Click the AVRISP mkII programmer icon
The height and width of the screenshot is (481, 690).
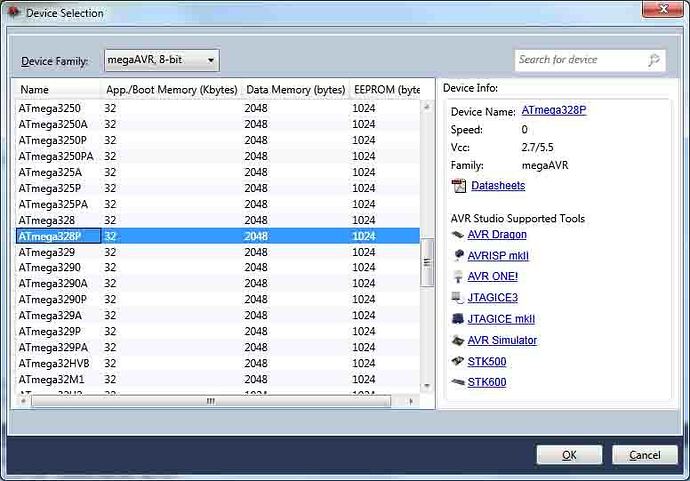[x=457, y=255]
